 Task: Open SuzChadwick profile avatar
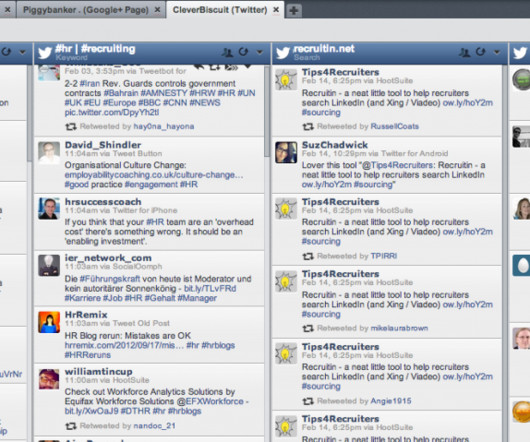pos(286,152)
